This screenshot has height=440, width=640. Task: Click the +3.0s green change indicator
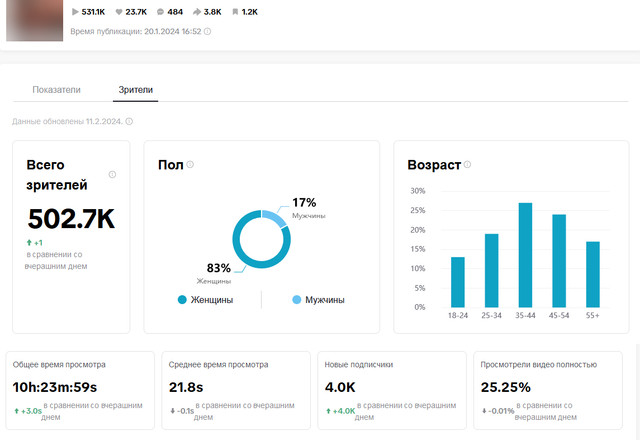(x=28, y=411)
